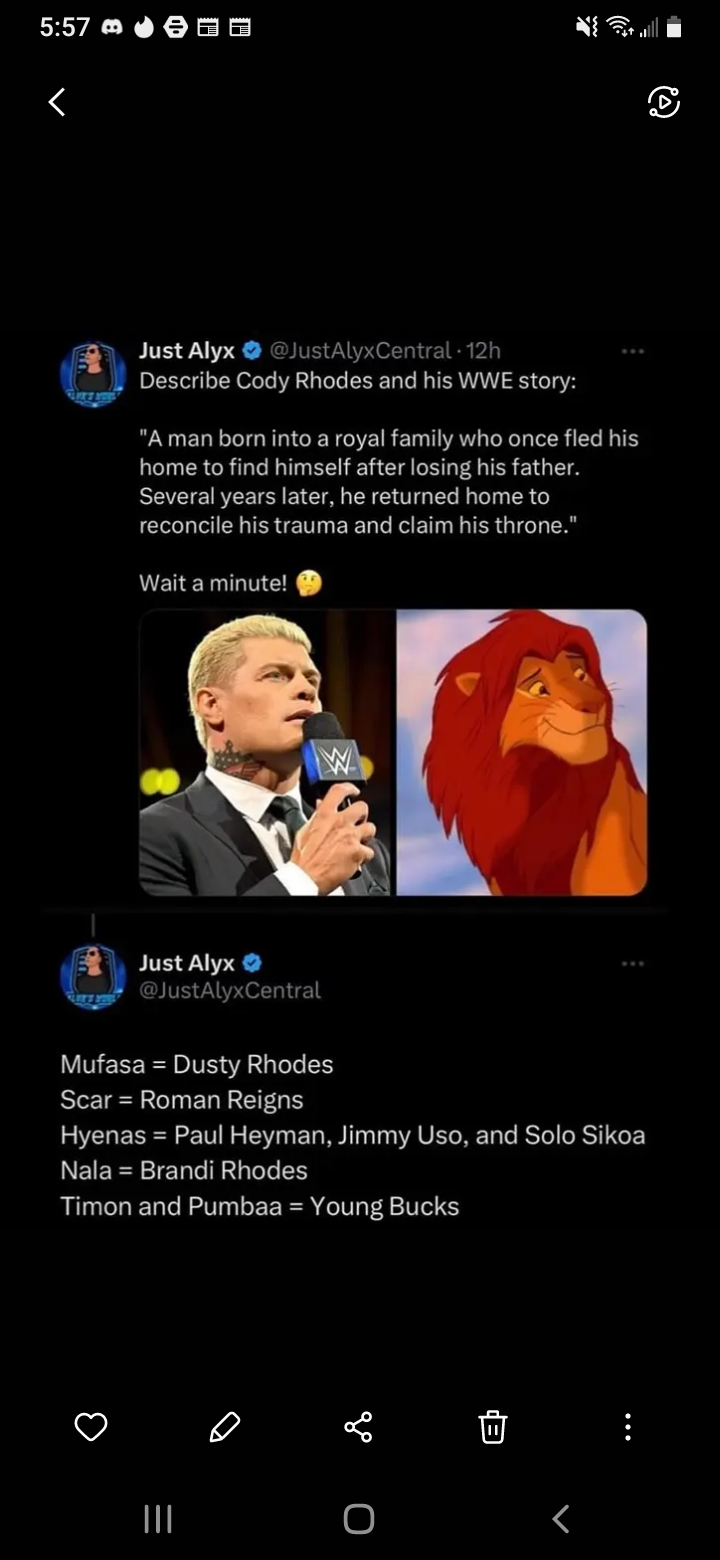Open the vertical three-dot more options menu
Viewport: 720px width, 1560px height.
click(x=627, y=1426)
